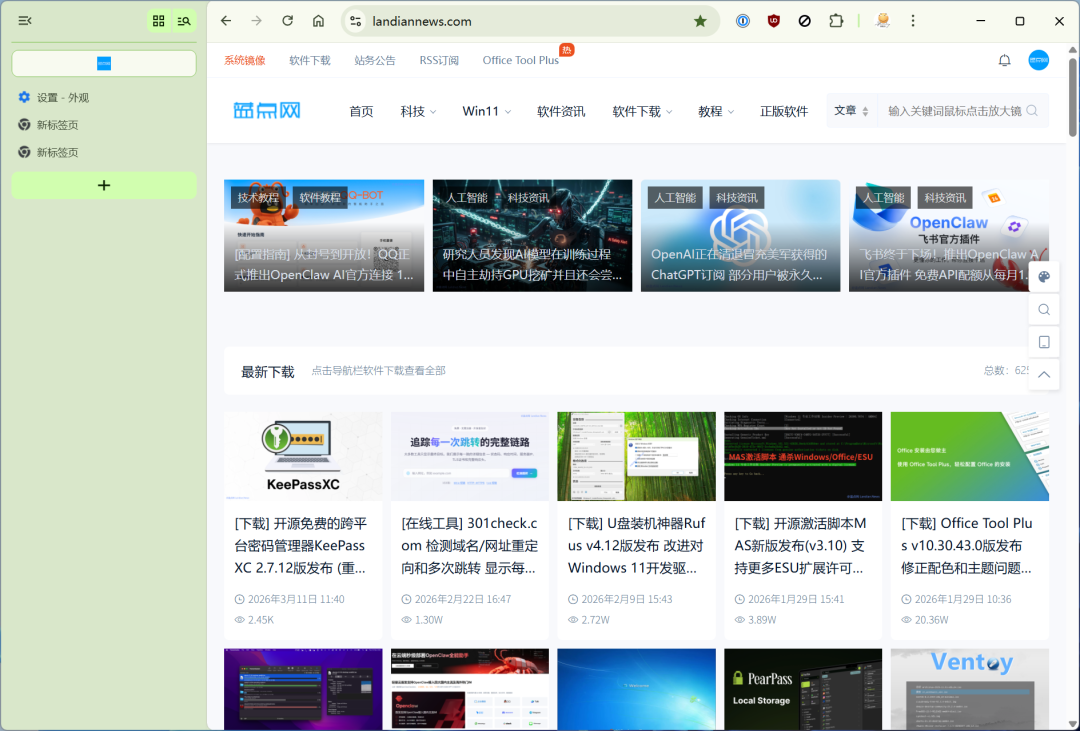Open site search with the floating magnifier icon
This screenshot has width=1080, height=731.
[x=1044, y=309]
